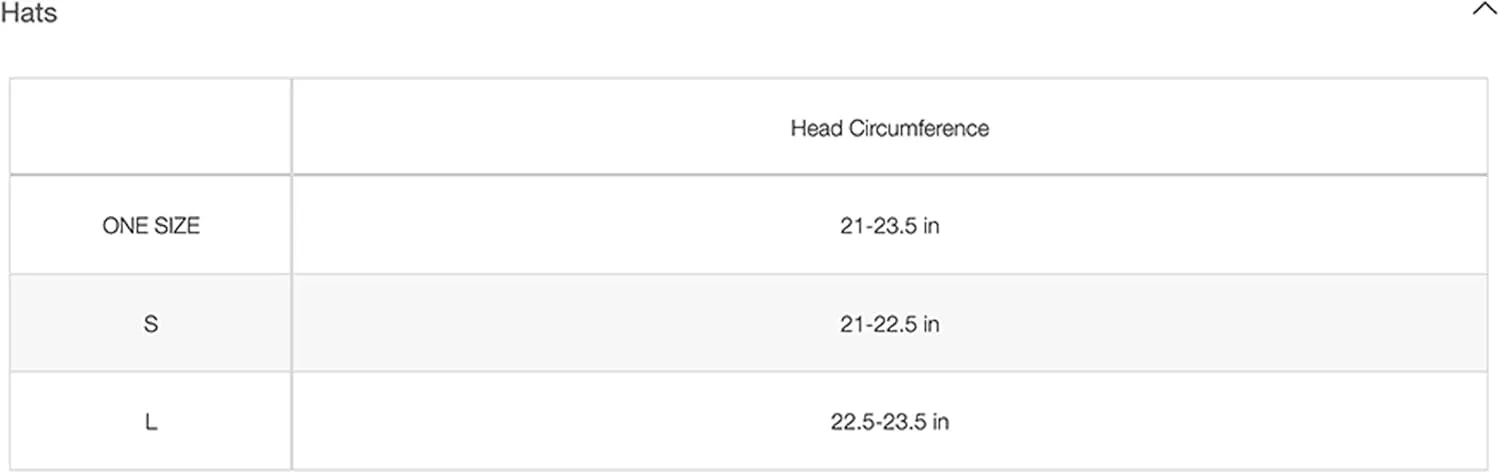
Task: Click the 21-22.5 in measurement cell
Action: [x=889, y=324]
